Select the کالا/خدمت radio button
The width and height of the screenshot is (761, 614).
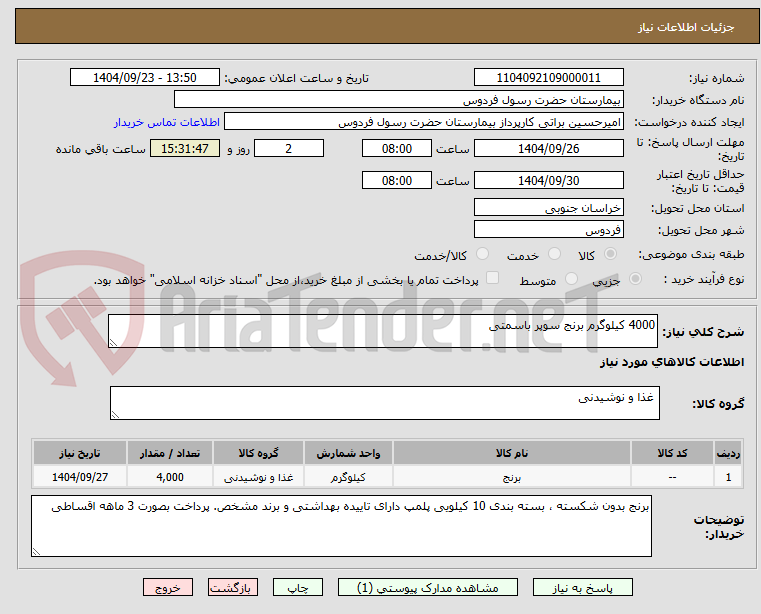click(482, 254)
